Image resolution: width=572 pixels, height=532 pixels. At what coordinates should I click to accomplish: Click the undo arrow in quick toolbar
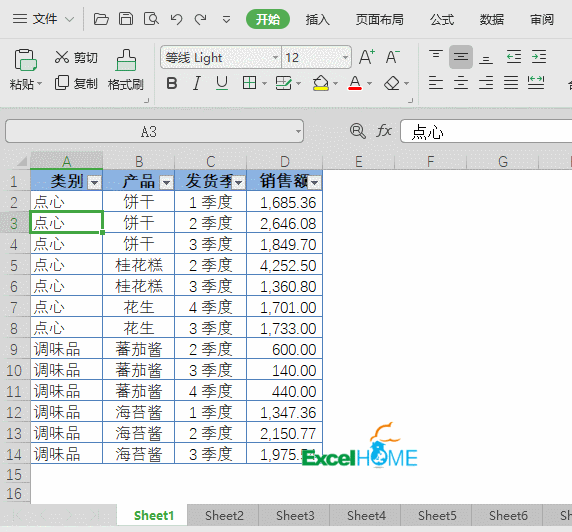[x=176, y=19]
